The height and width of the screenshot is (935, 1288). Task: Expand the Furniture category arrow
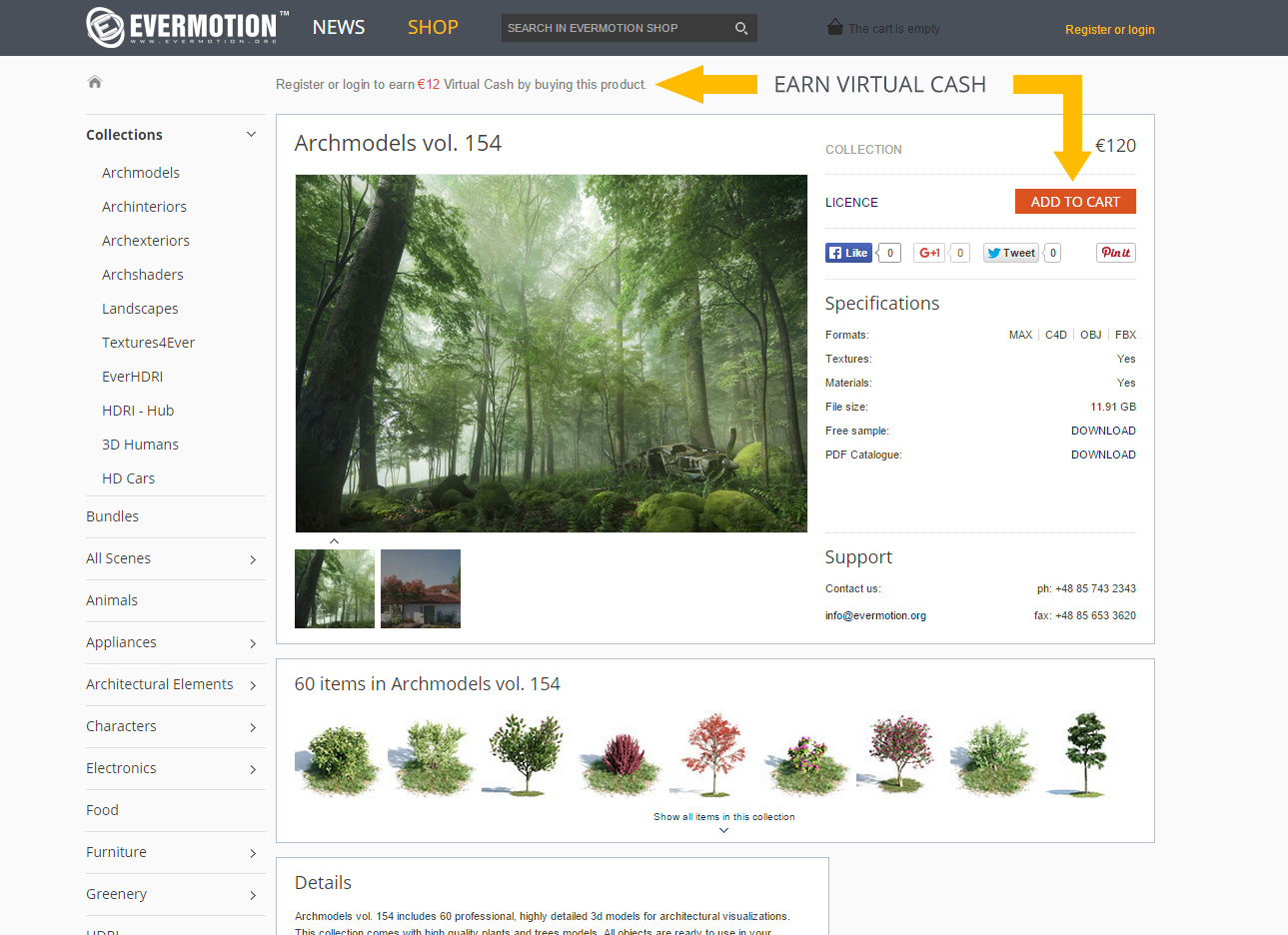(253, 853)
